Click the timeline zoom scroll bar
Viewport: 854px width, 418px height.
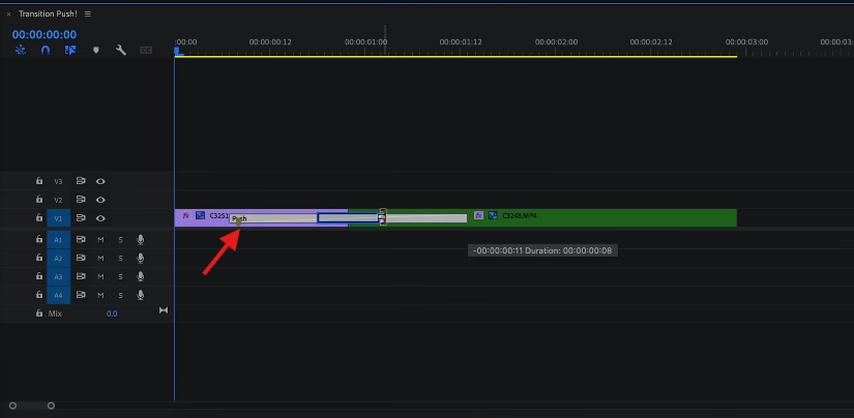pyautogui.click(x=32, y=405)
